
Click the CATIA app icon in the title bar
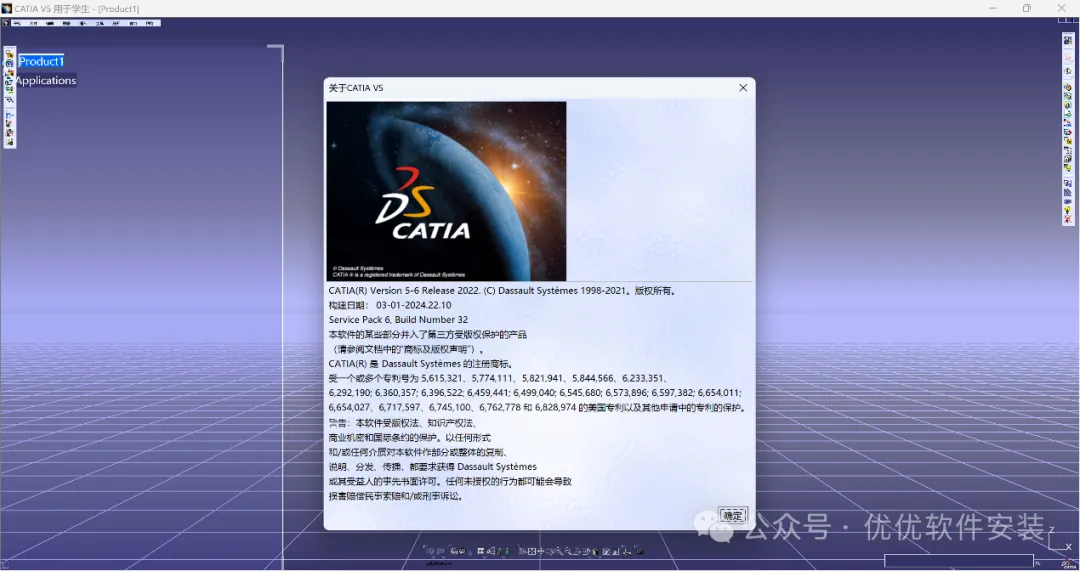(6, 9)
